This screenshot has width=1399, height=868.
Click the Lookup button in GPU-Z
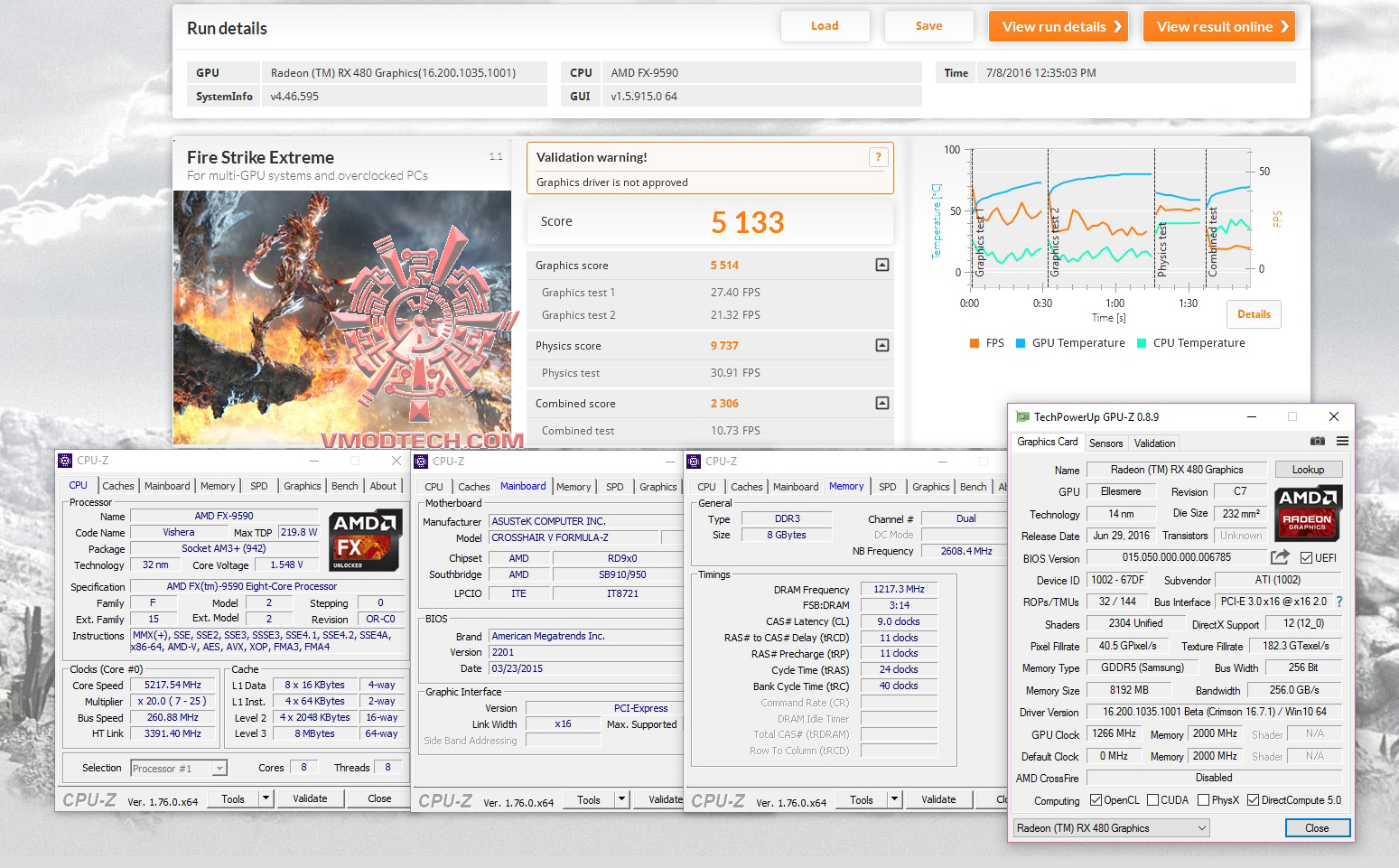point(1308,470)
